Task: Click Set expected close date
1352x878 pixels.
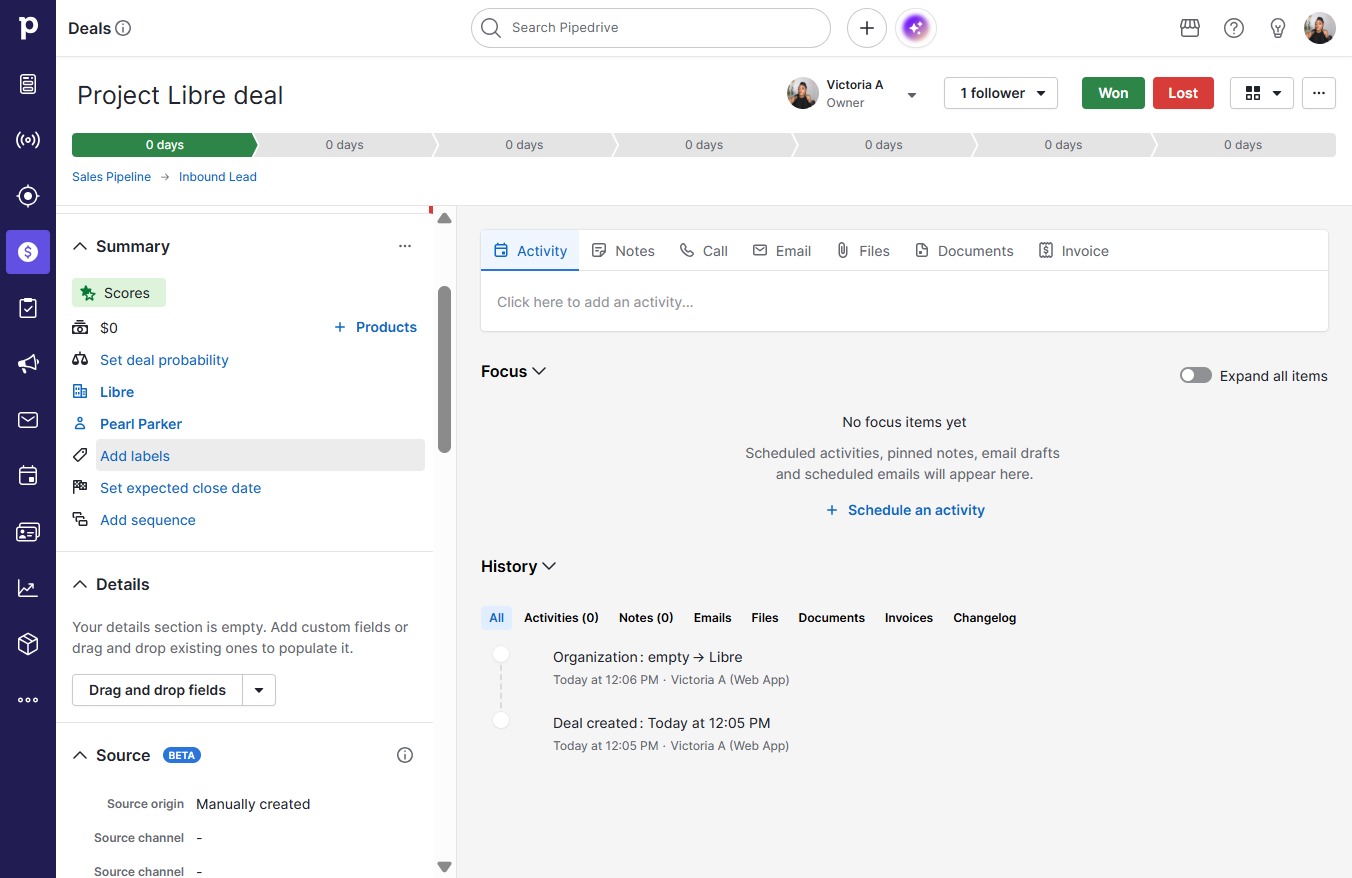Action: pos(180,488)
